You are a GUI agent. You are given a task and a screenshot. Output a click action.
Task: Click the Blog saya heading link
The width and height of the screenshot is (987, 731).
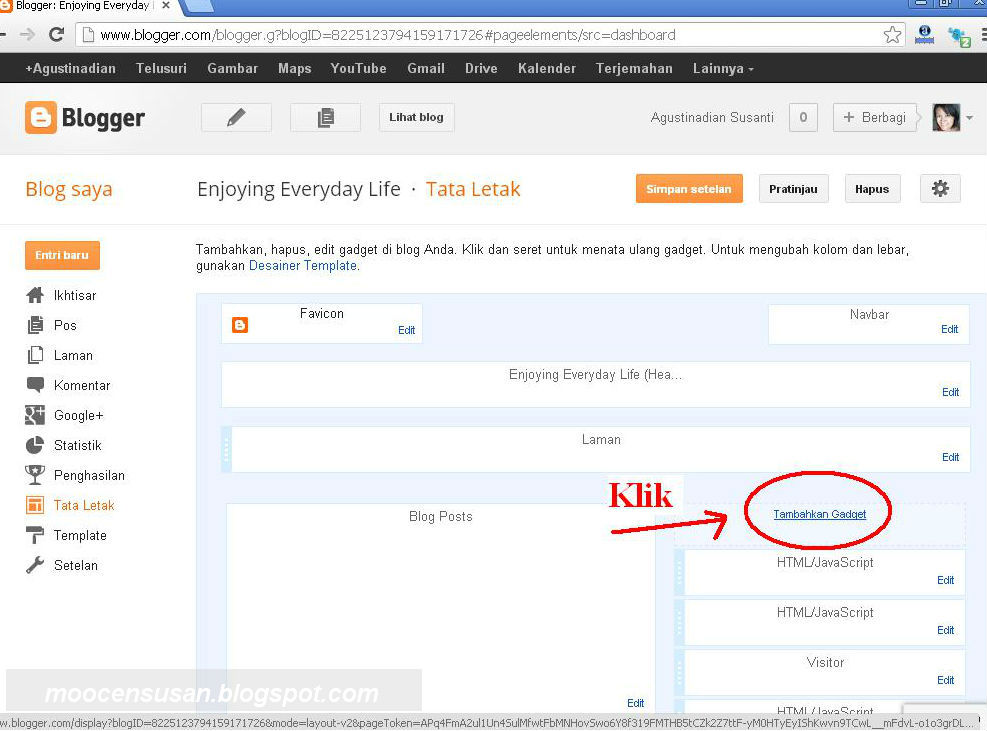[x=69, y=189]
